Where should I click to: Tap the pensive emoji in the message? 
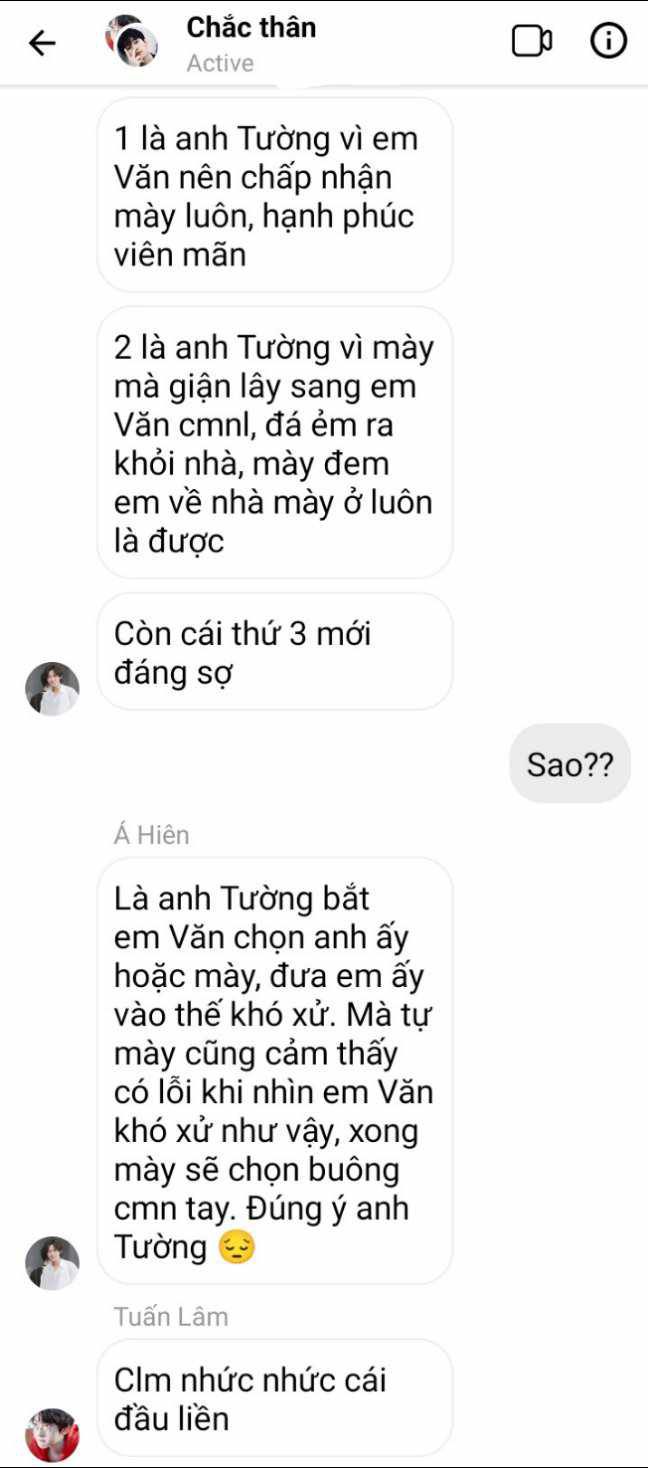tap(236, 1246)
